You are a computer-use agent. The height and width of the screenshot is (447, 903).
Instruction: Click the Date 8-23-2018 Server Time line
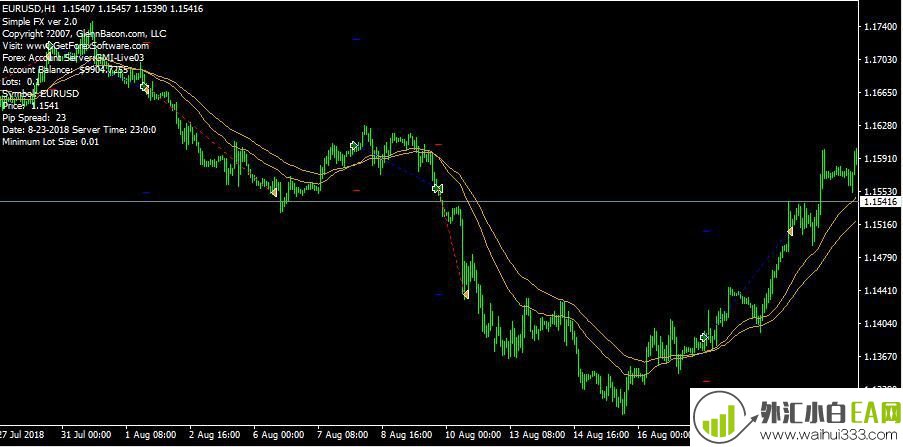click(x=79, y=130)
